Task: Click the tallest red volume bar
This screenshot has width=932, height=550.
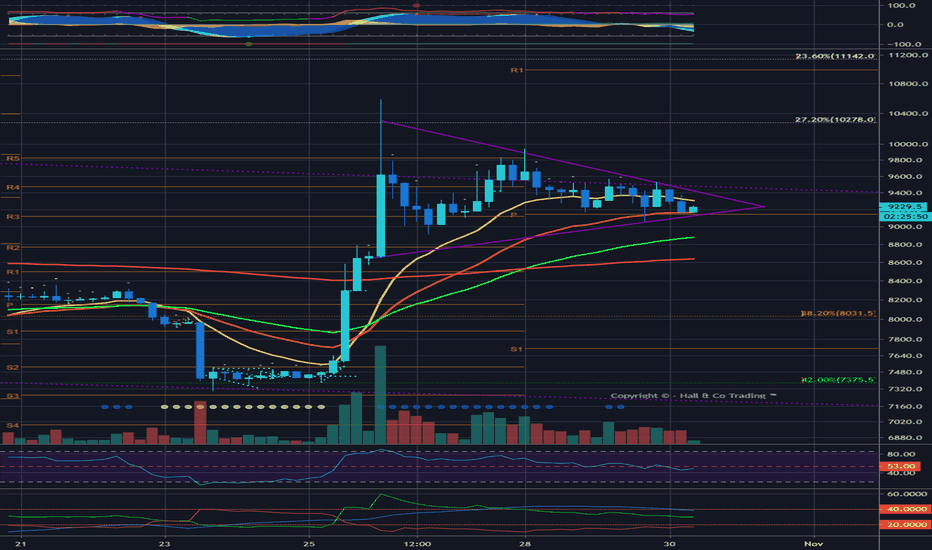Action: [200, 423]
